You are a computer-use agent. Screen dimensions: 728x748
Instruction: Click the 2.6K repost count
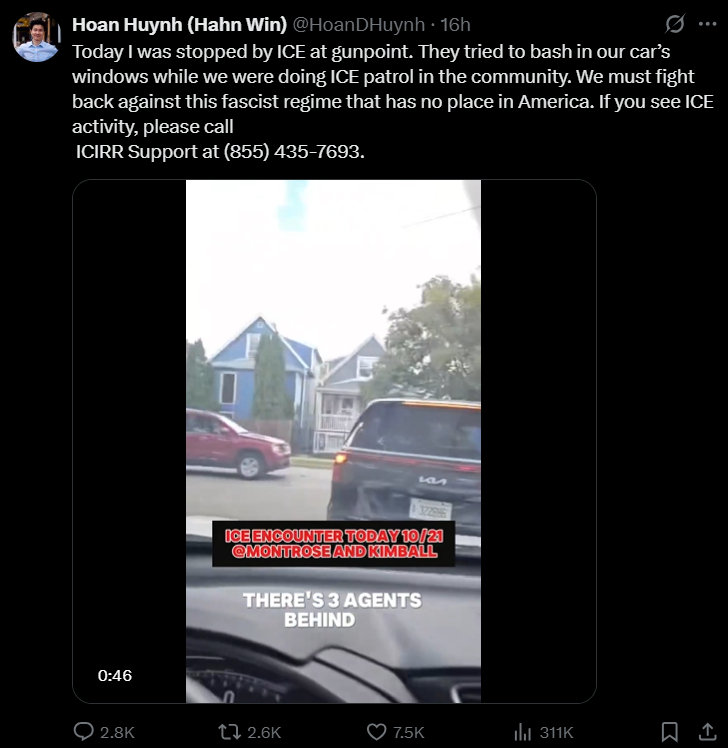[264, 732]
